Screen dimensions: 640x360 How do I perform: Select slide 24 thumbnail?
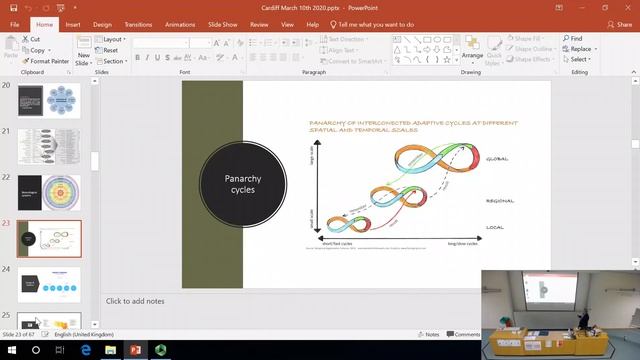pyautogui.click(x=49, y=284)
